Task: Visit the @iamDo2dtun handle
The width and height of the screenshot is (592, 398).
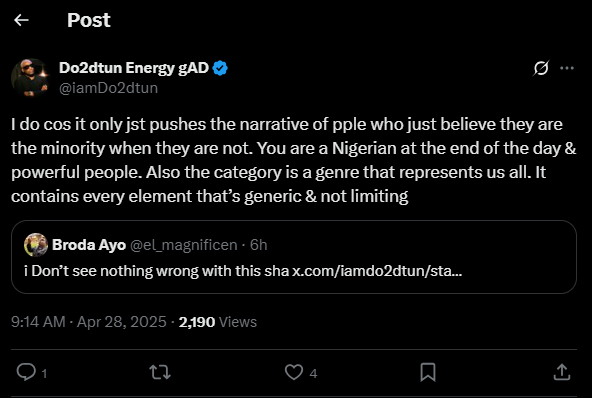Action: coord(108,88)
